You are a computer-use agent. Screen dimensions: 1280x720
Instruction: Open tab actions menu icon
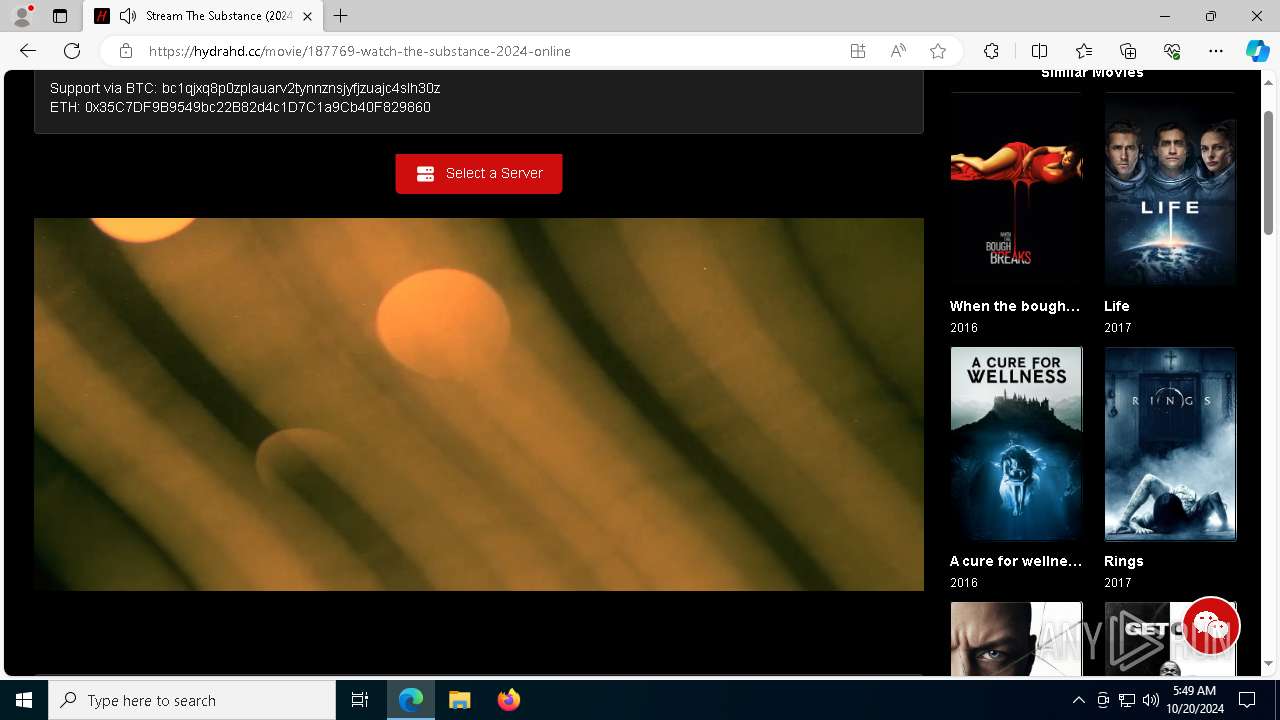[x=60, y=16]
